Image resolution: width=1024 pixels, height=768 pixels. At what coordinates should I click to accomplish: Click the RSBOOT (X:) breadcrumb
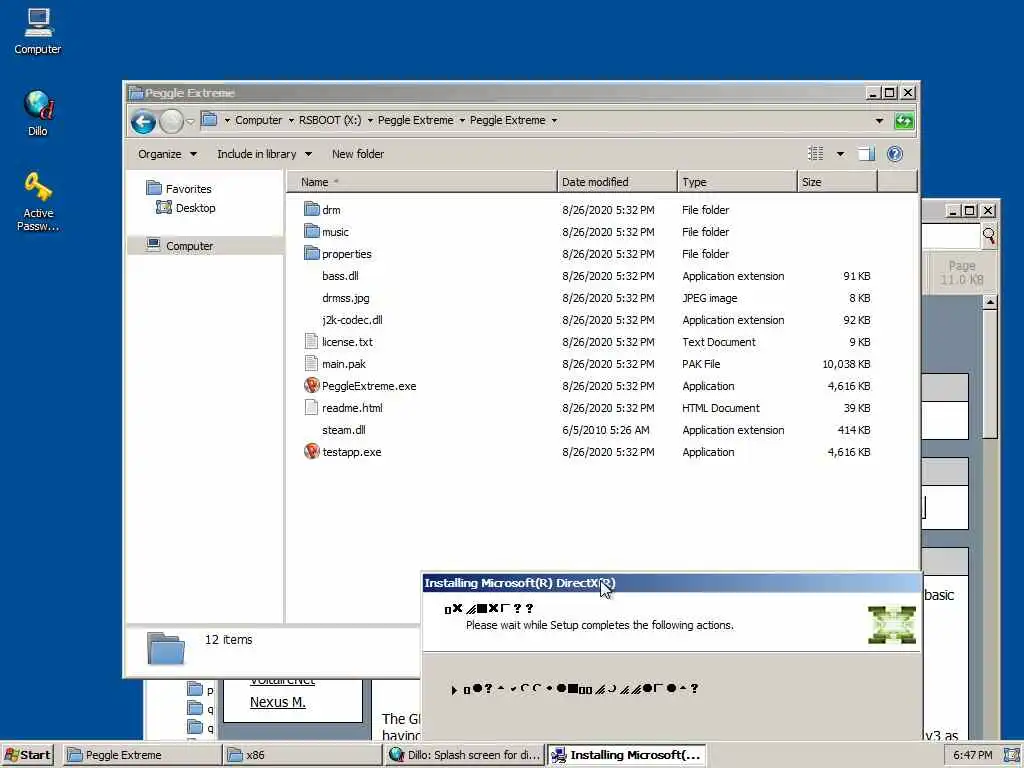(x=330, y=120)
